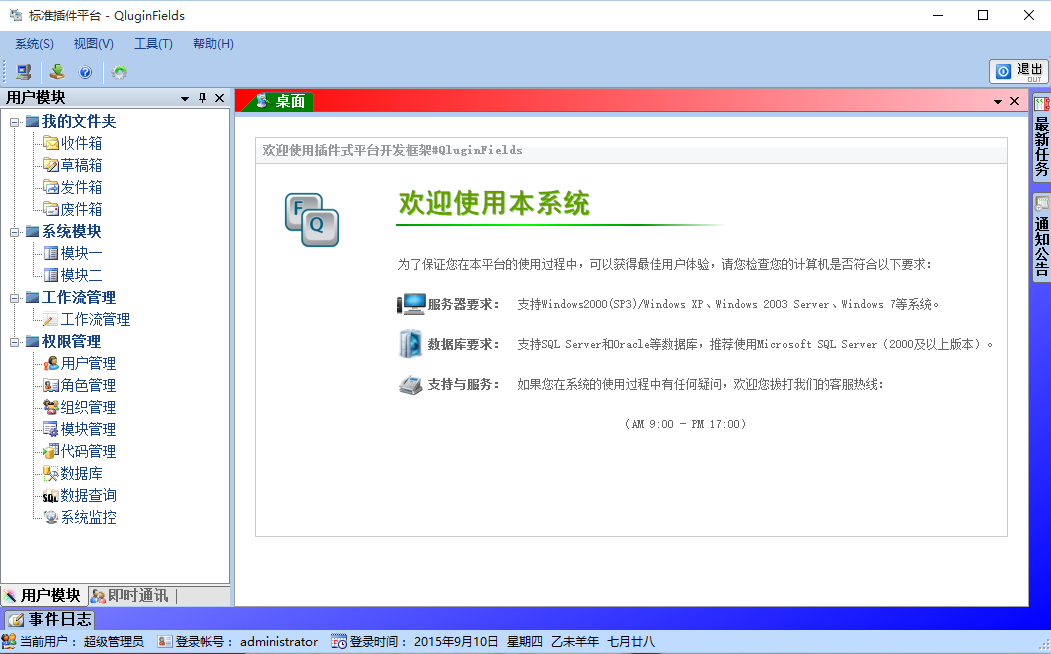The width and height of the screenshot is (1051, 654).
Task: Click the 数据库 database icon
Action: pos(51,473)
